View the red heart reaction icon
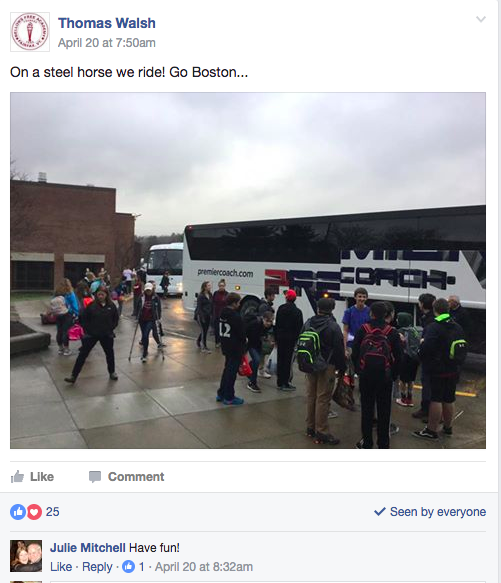501x583 pixels. [x=34, y=512]
